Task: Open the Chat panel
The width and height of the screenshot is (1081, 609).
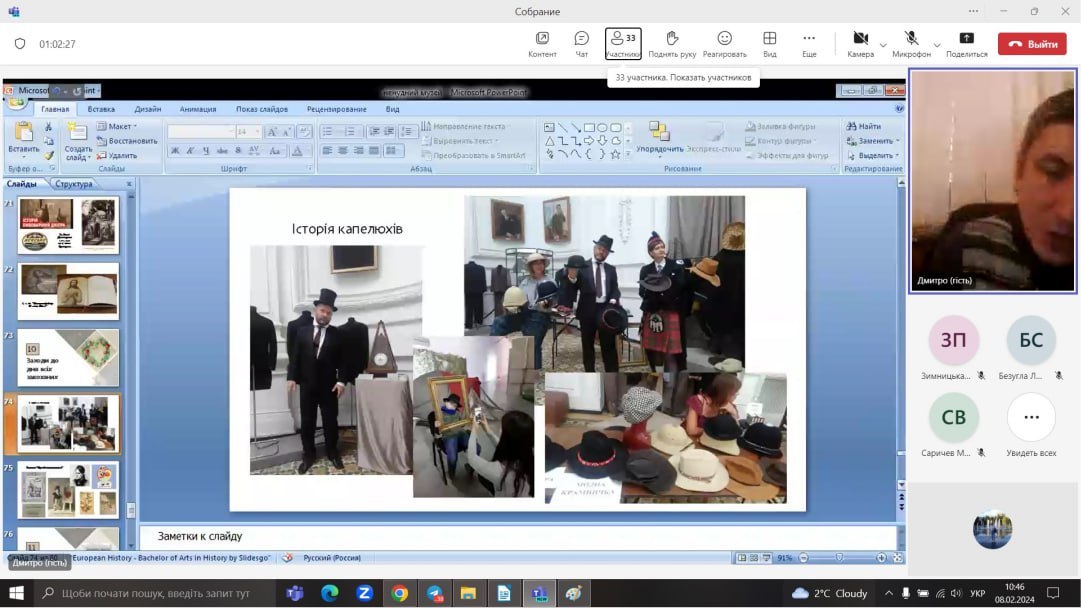Action: click(581, 43)
